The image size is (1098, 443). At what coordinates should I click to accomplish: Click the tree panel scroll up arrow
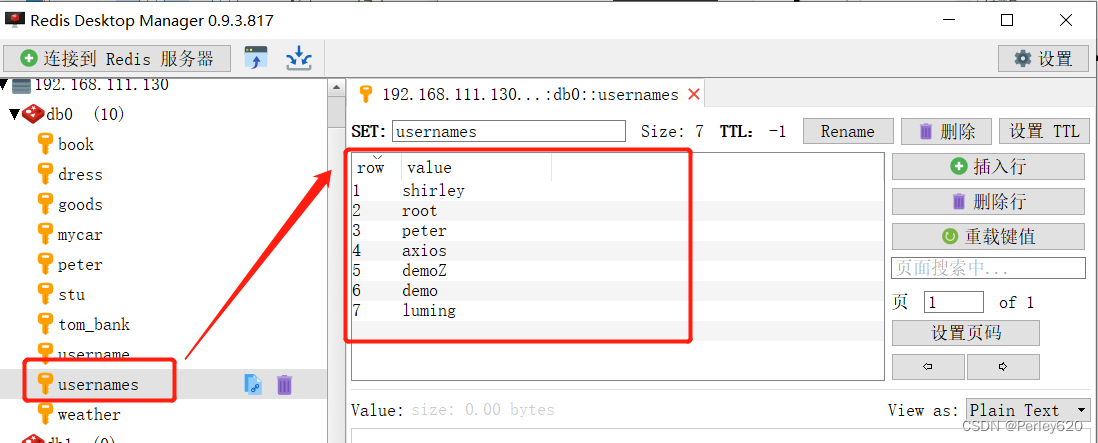(x=336, y=87)
